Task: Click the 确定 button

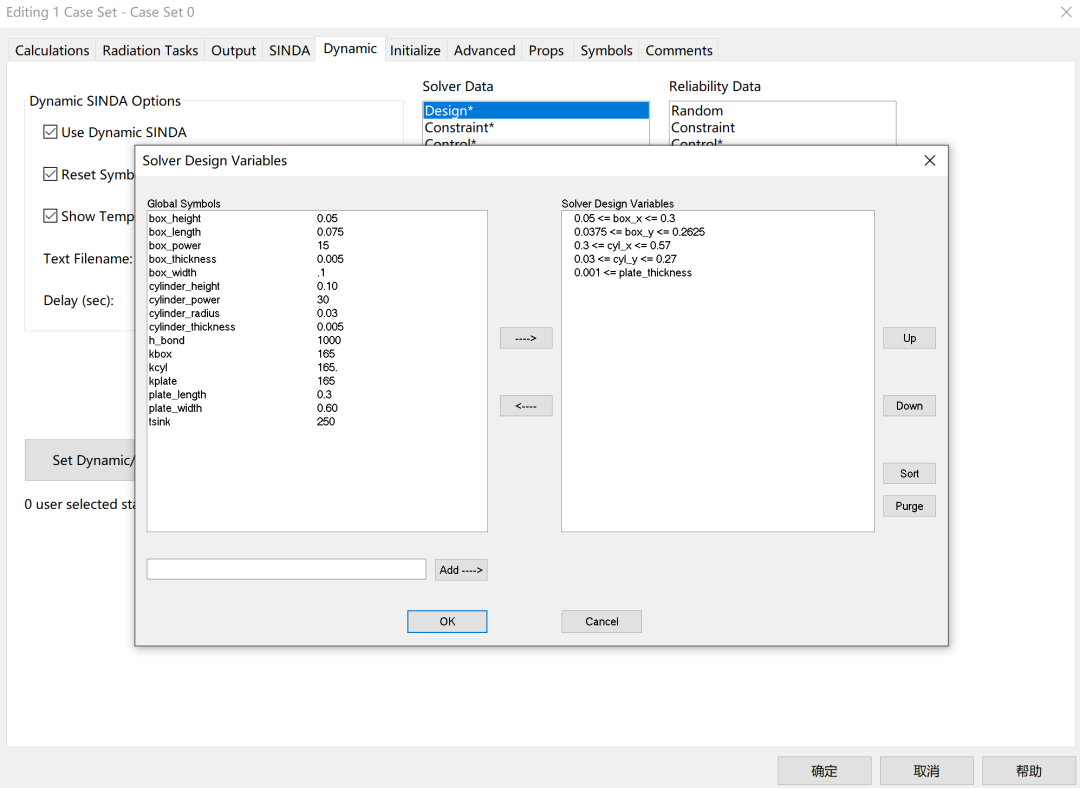Action: point(824,771)
